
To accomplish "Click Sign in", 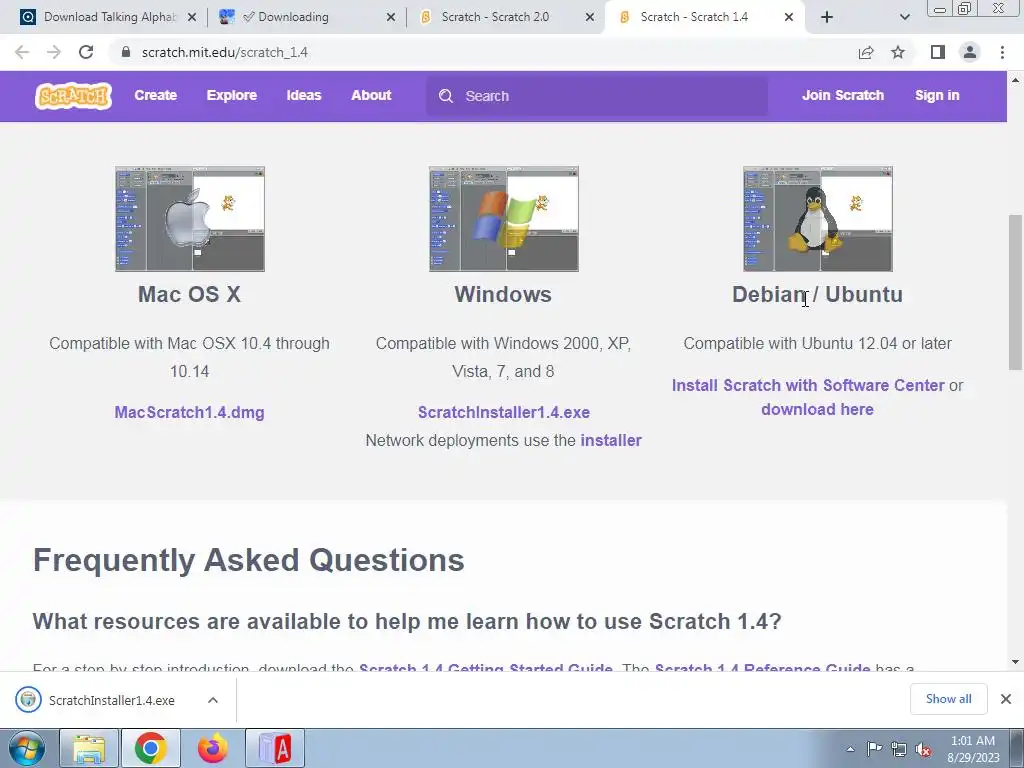I will click(x=937, y=95).
